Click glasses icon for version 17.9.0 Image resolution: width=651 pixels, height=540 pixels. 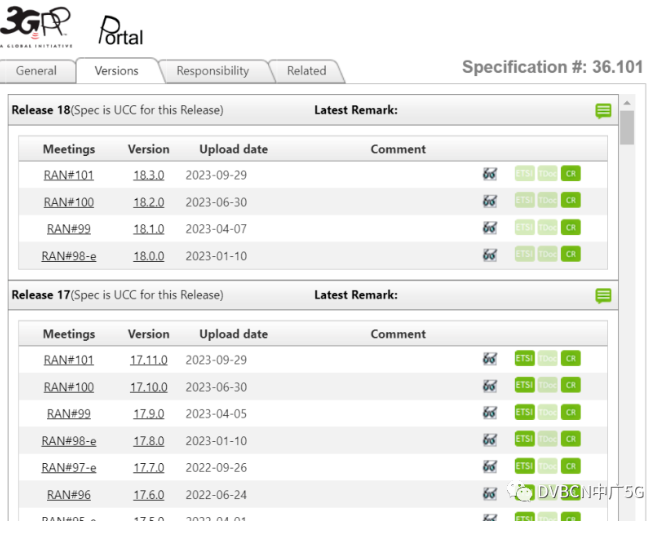490,413
